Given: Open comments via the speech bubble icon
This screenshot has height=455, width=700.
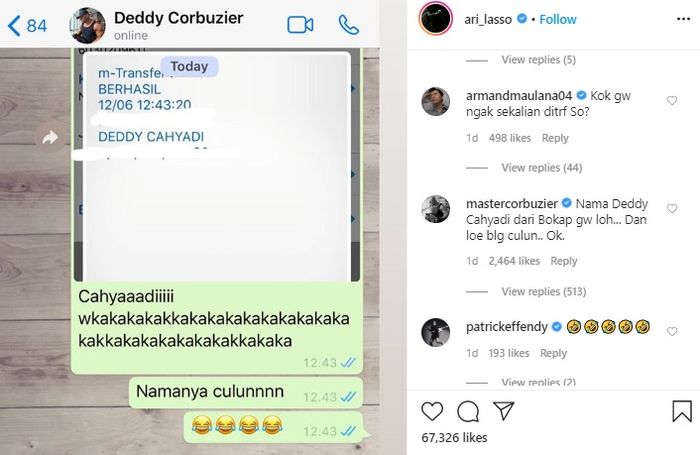Looking at the screenshot, I should [468, 411].
